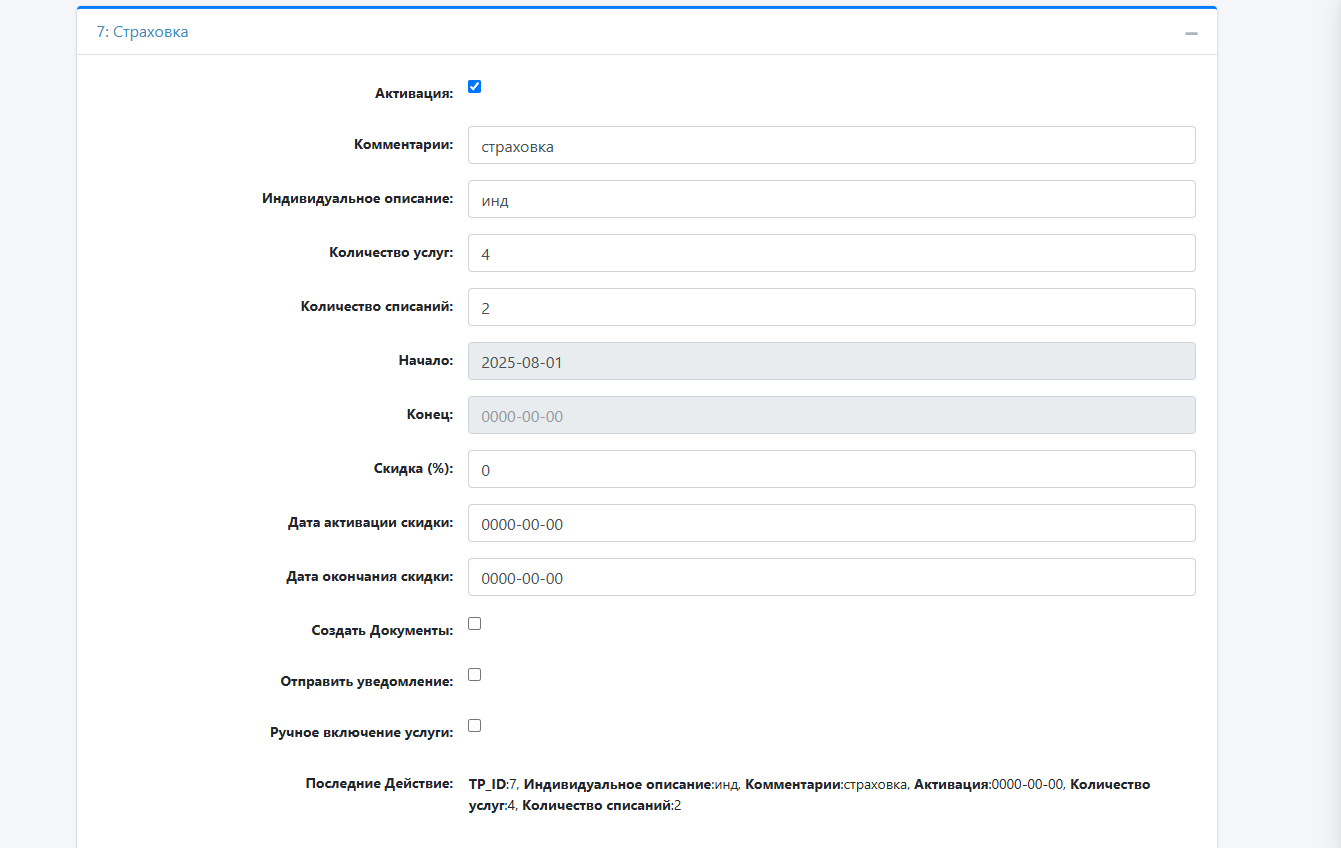This screenshot has height=848, width=1341.
Task: Focus the Комментарии input field
Action: (832, 145)
